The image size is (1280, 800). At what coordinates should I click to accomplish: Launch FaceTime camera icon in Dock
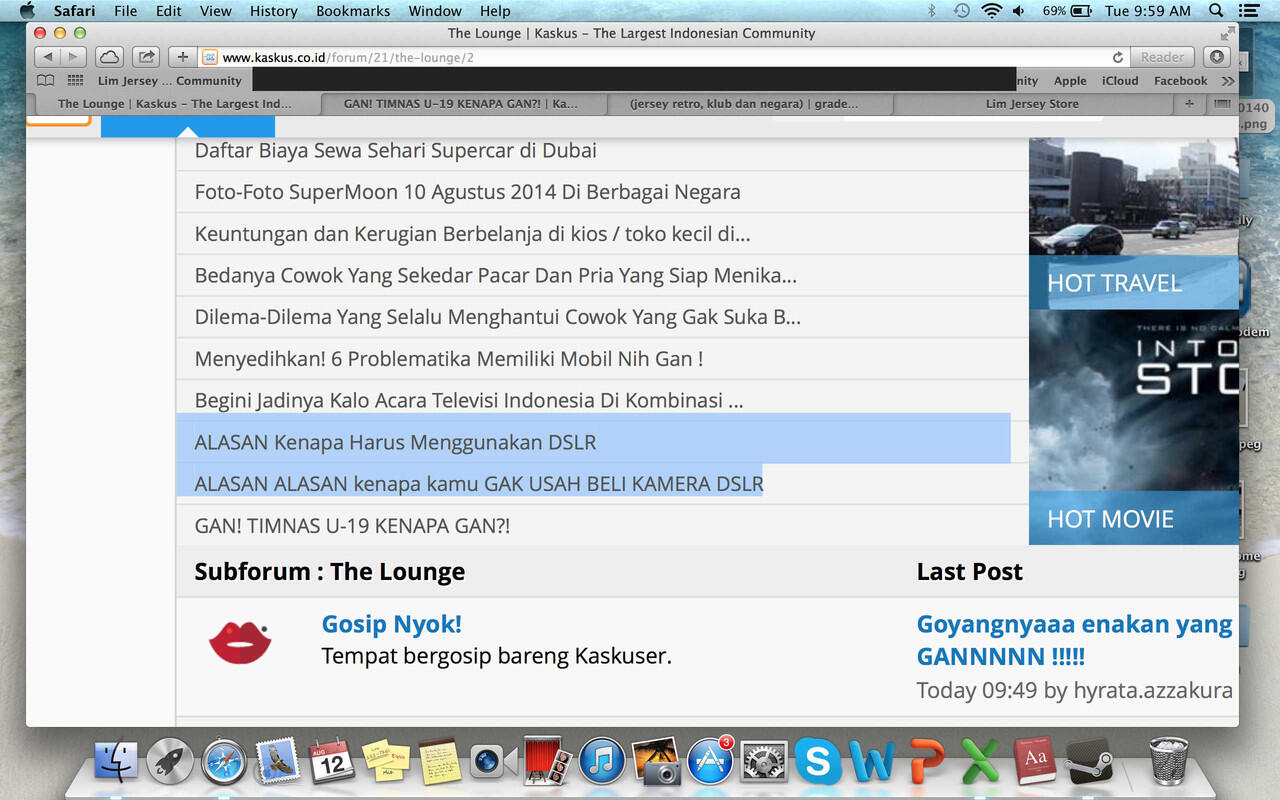click(x=493, y=763)
